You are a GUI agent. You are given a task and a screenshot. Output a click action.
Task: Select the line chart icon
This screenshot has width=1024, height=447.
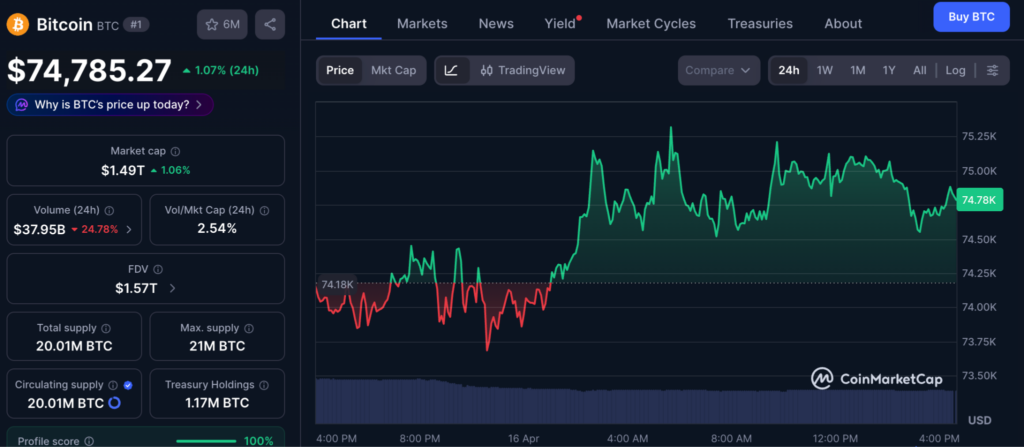451,70
